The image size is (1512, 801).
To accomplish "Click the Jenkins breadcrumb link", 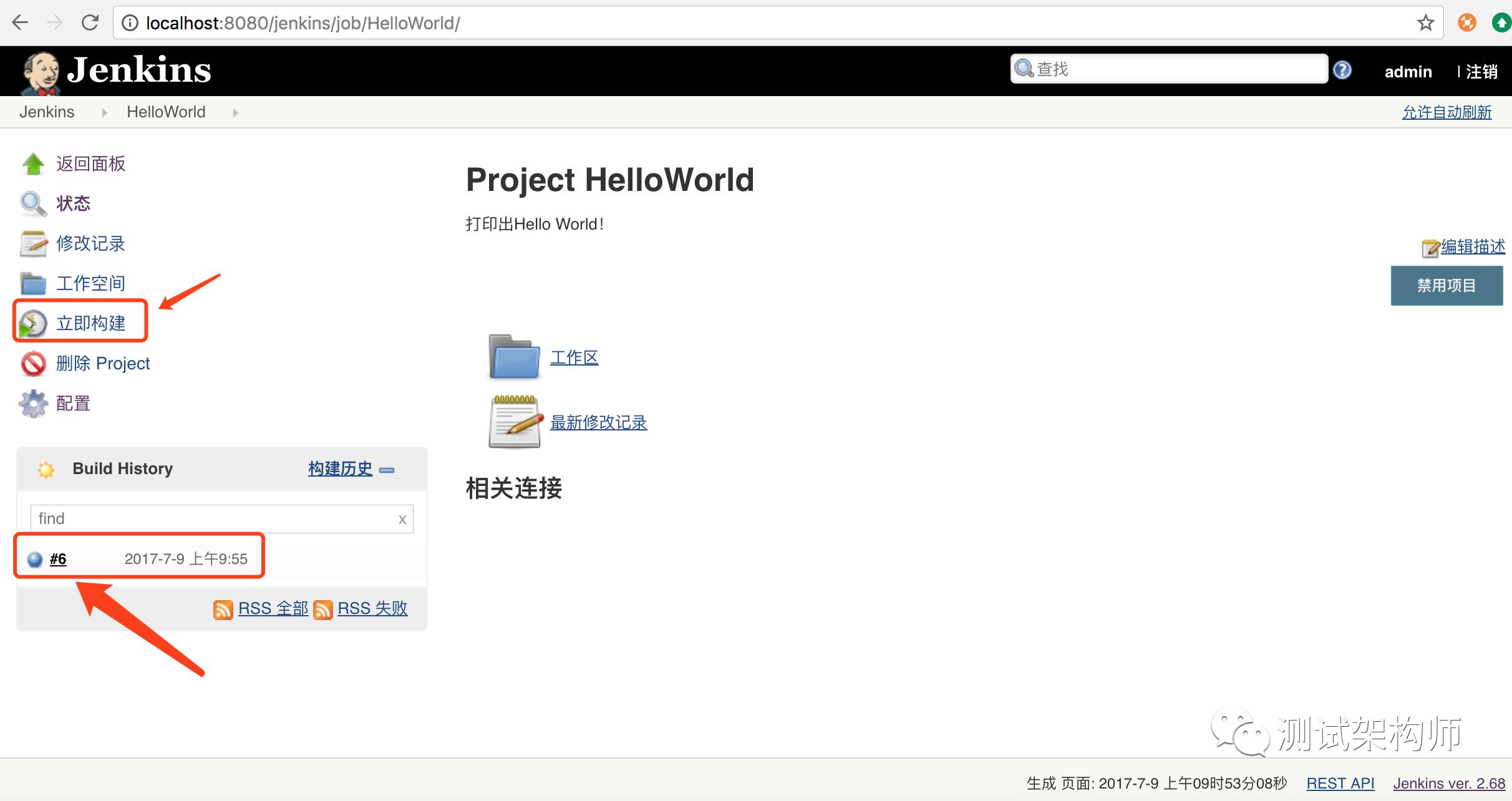I will pos(47,112).
